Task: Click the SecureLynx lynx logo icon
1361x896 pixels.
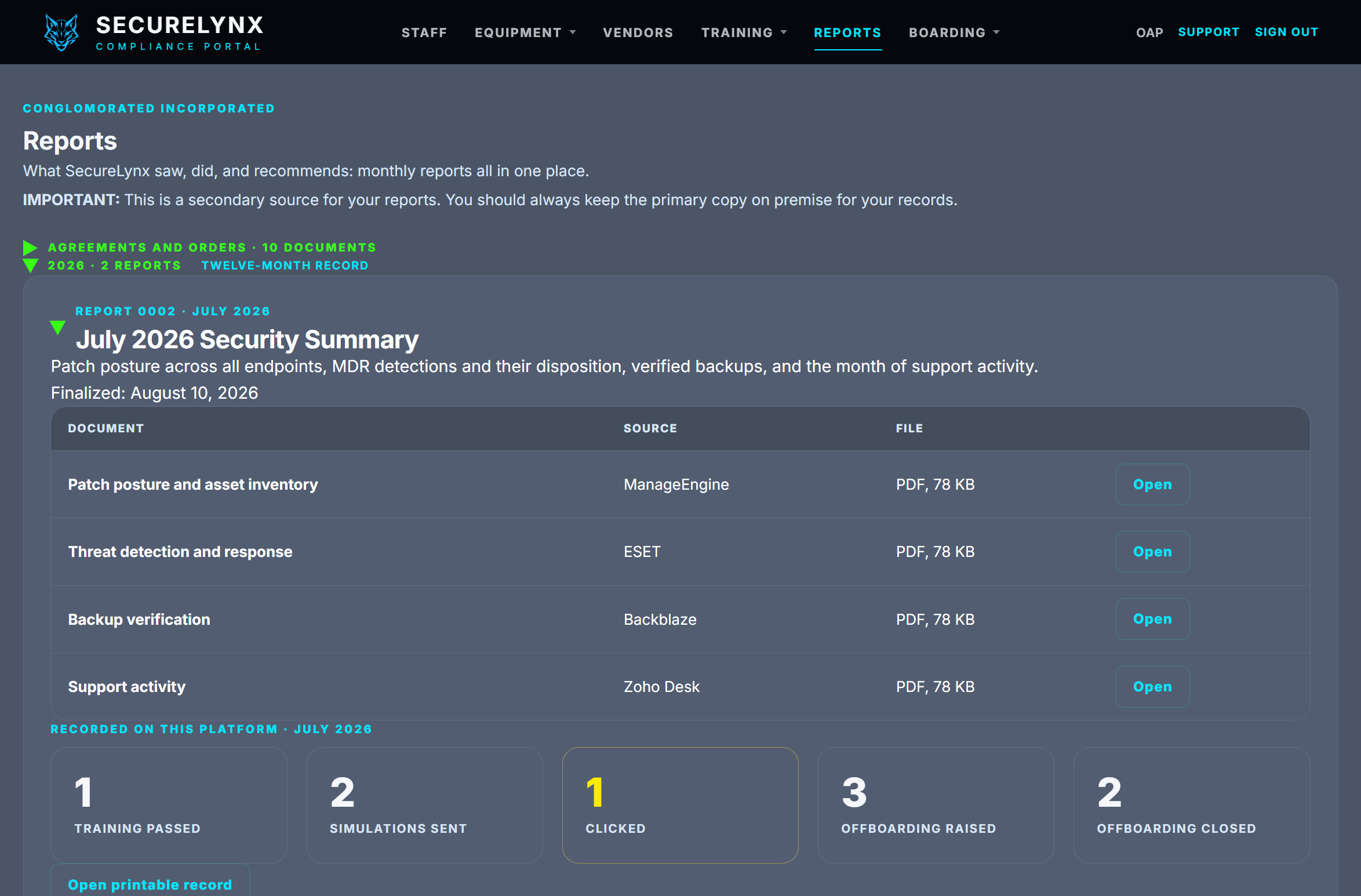Action: coord(61,32)
